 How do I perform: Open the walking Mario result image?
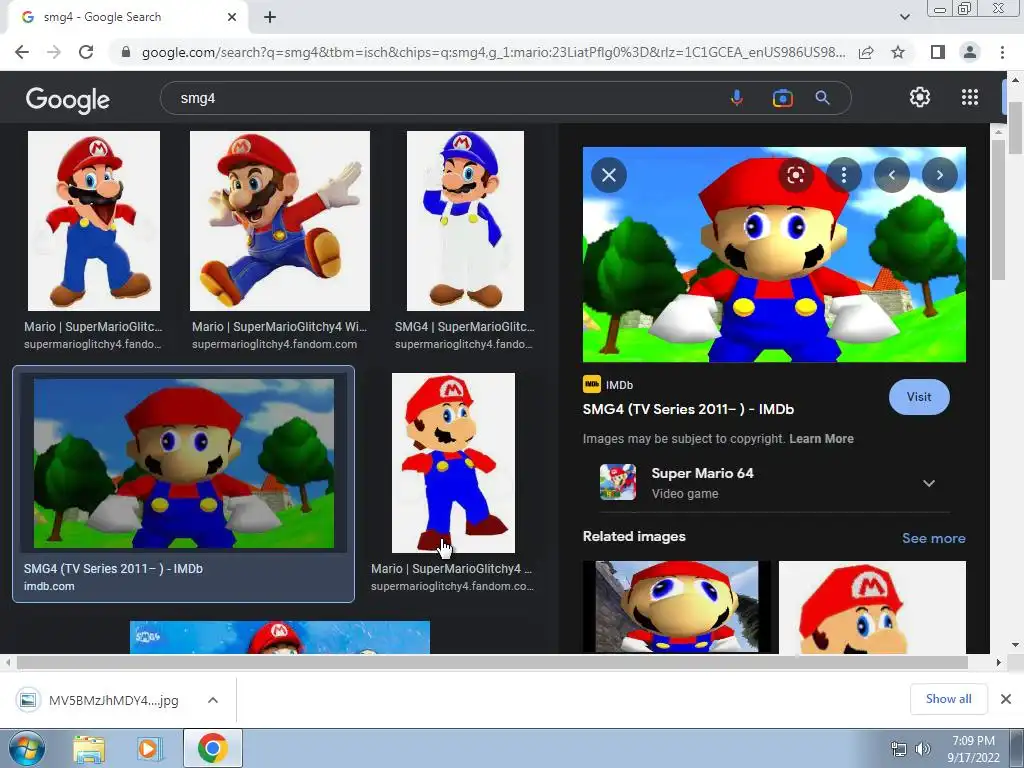453,463
